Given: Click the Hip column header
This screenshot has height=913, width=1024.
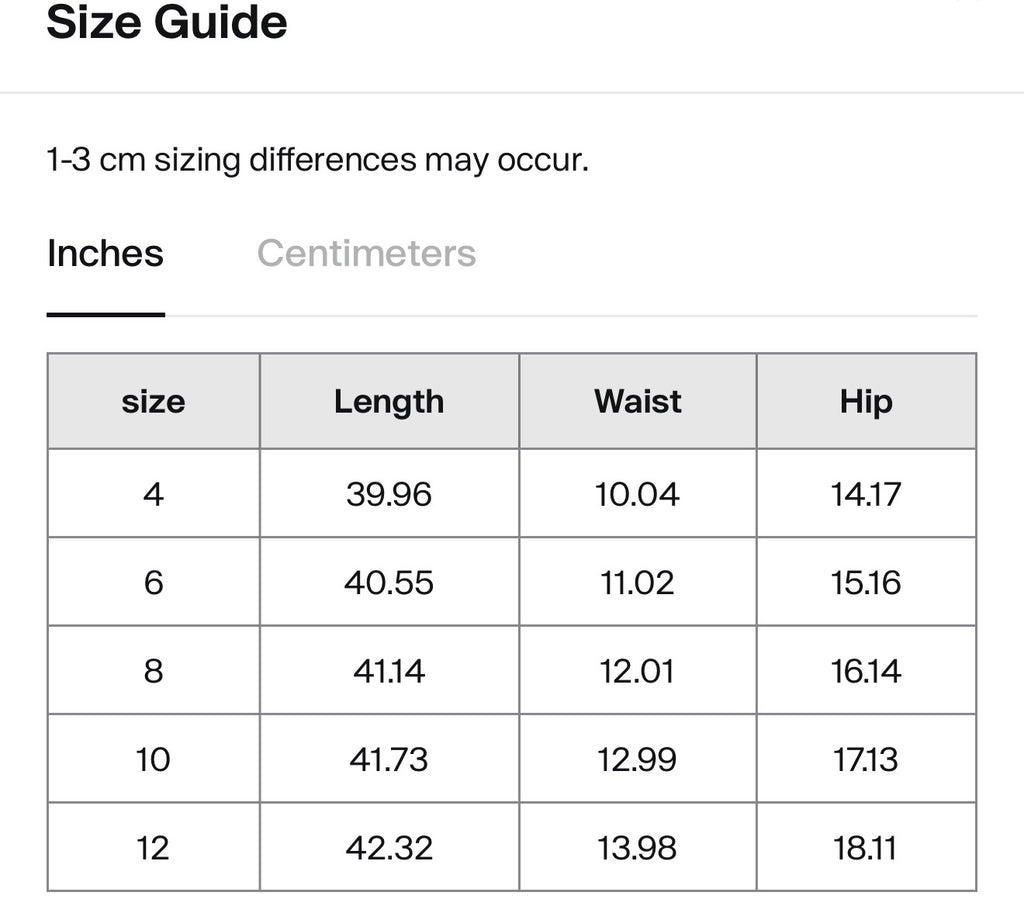Looking at the screenshot, I should tap(866, 401).
